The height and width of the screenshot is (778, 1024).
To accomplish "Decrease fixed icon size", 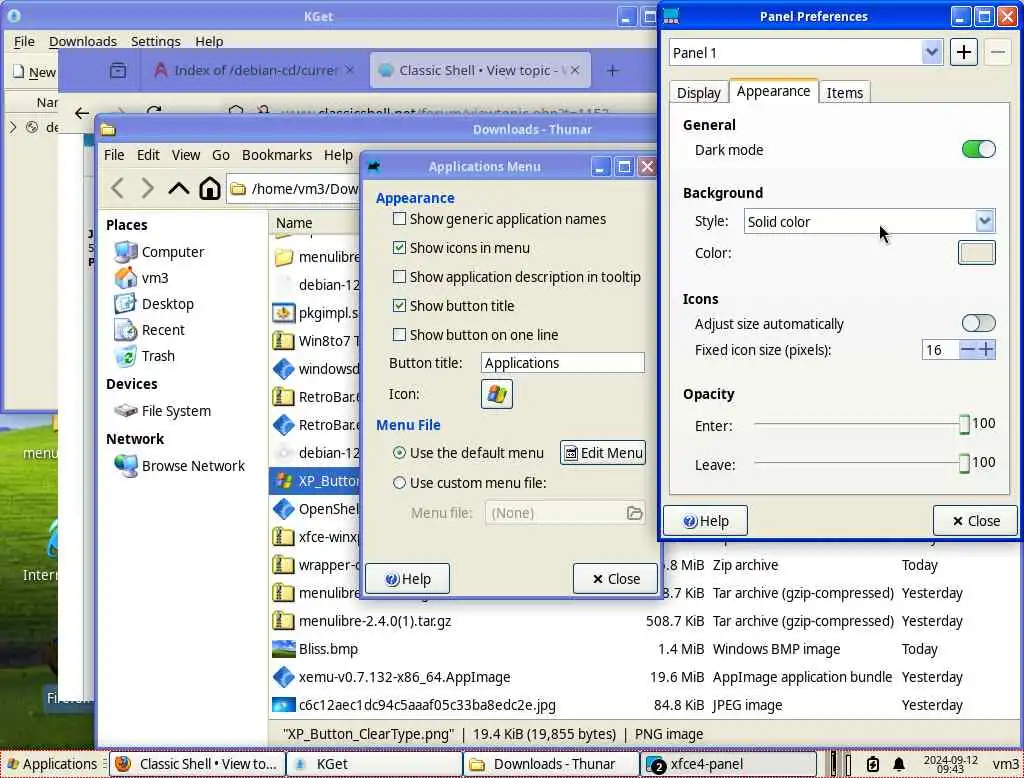I will (x=967, y=350).
